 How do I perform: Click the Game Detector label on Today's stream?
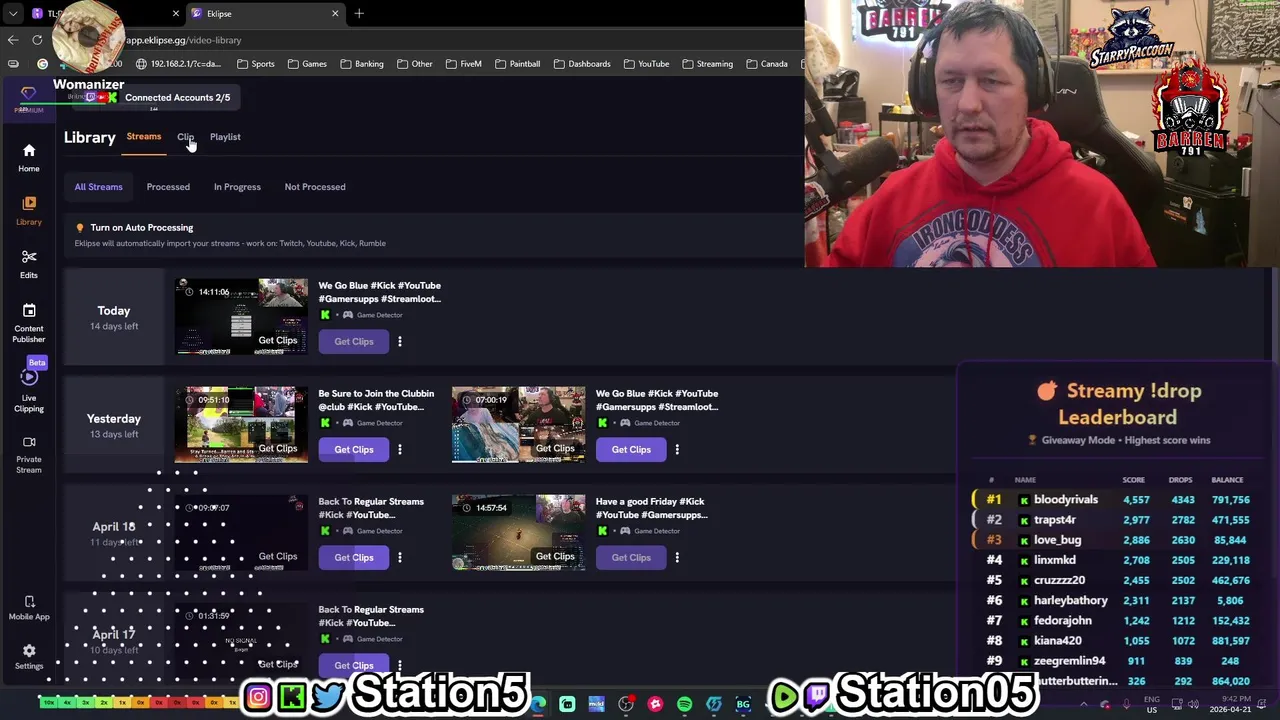tap(380, 315)
